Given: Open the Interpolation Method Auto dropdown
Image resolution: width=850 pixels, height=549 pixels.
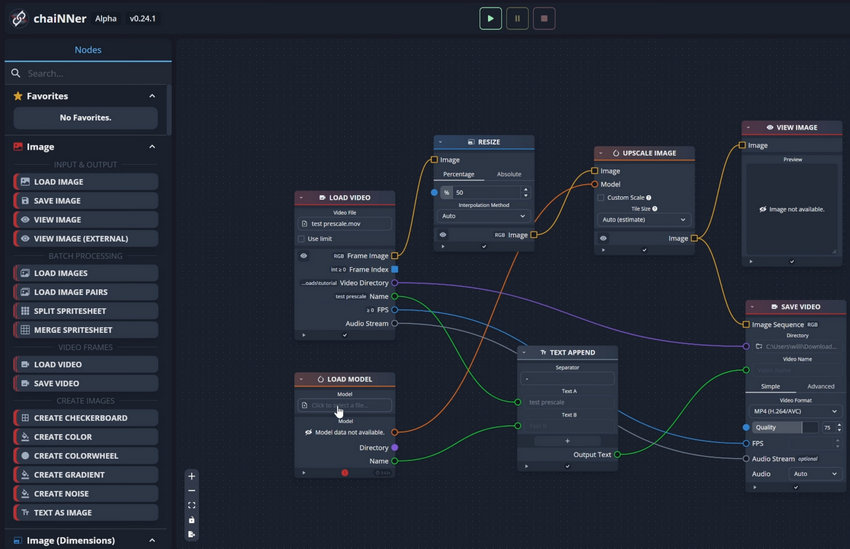Looking at the screenshot, I should pyautogui.click(x=483, y=216).
